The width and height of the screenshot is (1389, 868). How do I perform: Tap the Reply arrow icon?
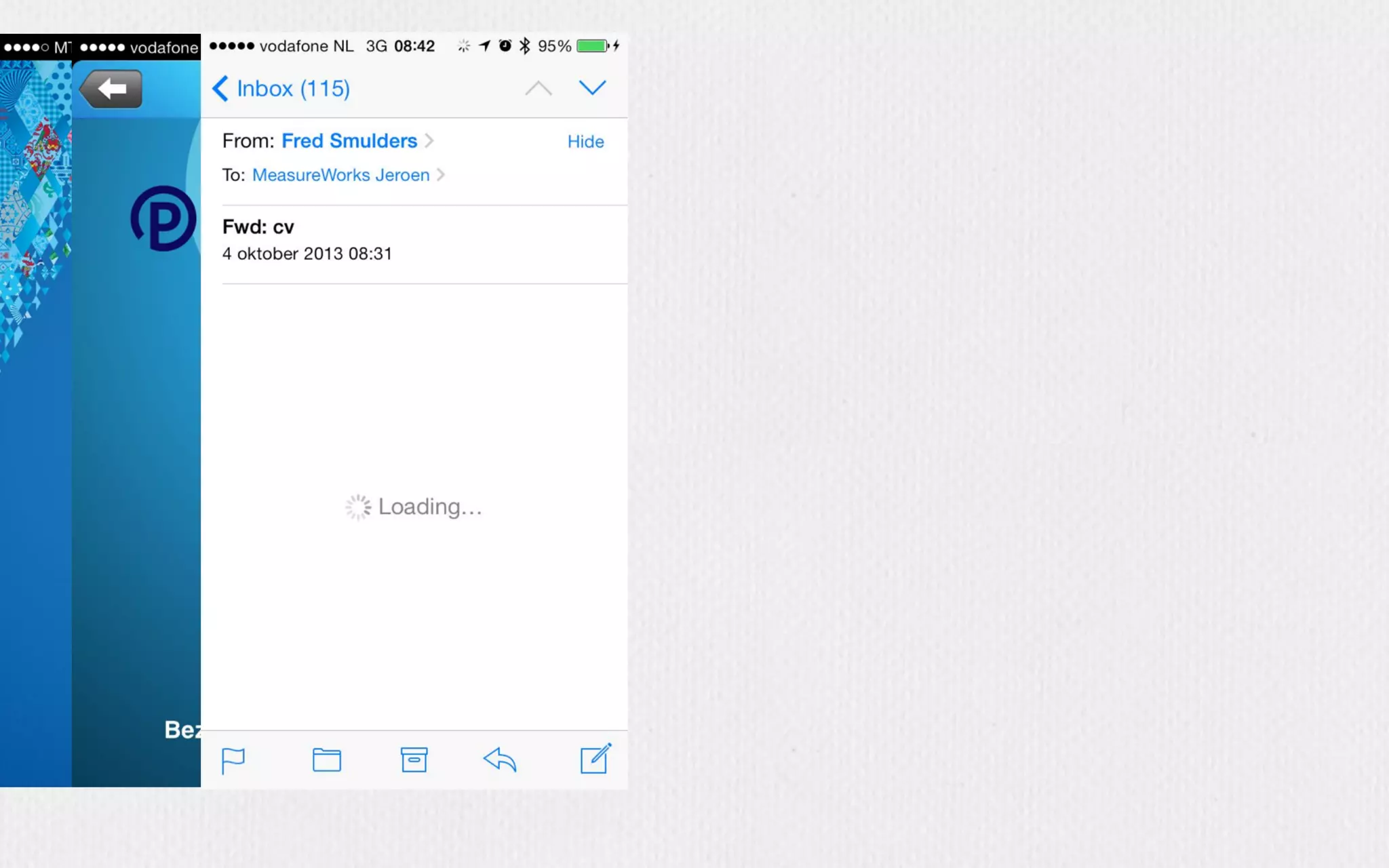tap(500, 760)
